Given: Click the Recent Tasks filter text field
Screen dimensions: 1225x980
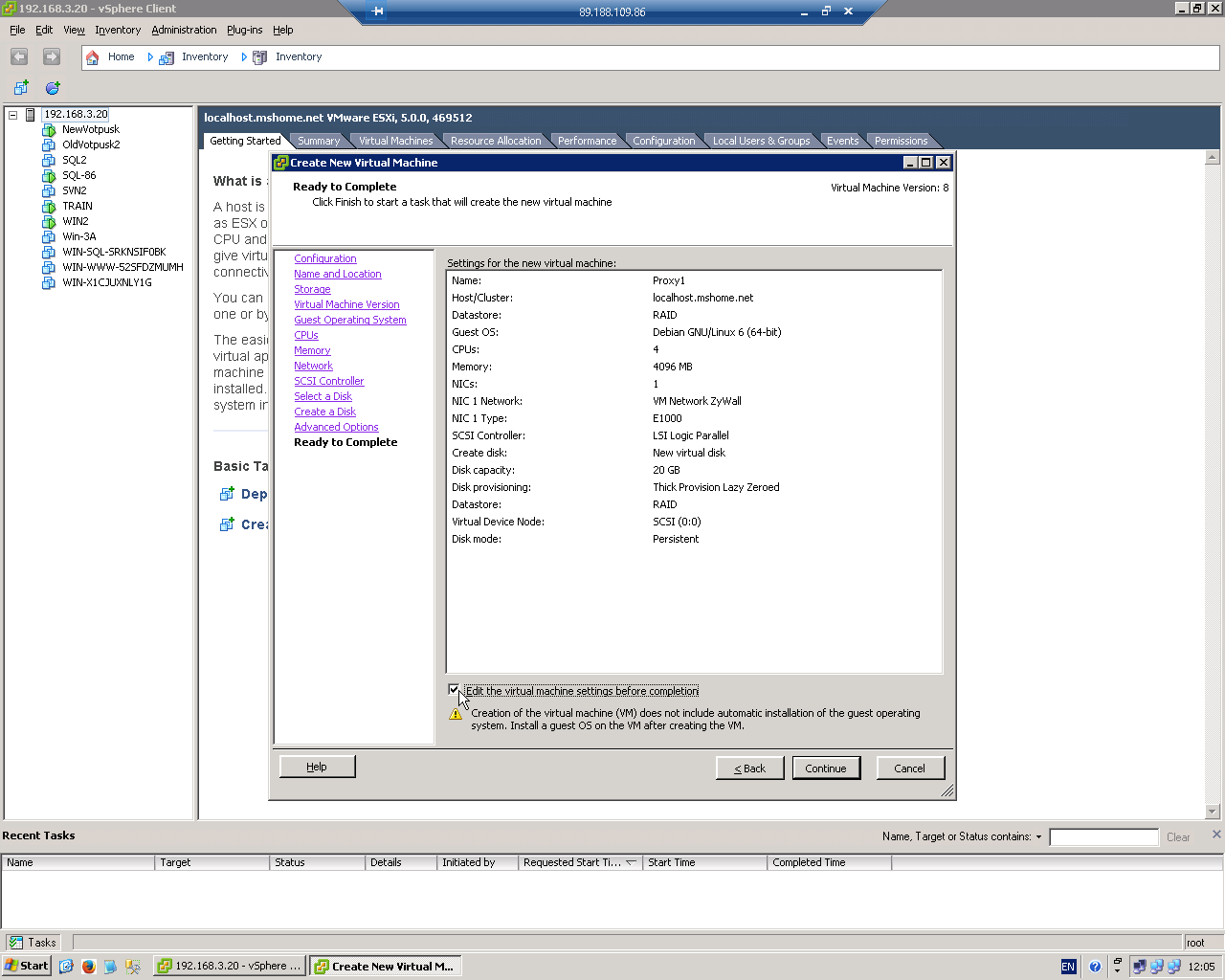Looking at the screenshot, I should 1103,837.
